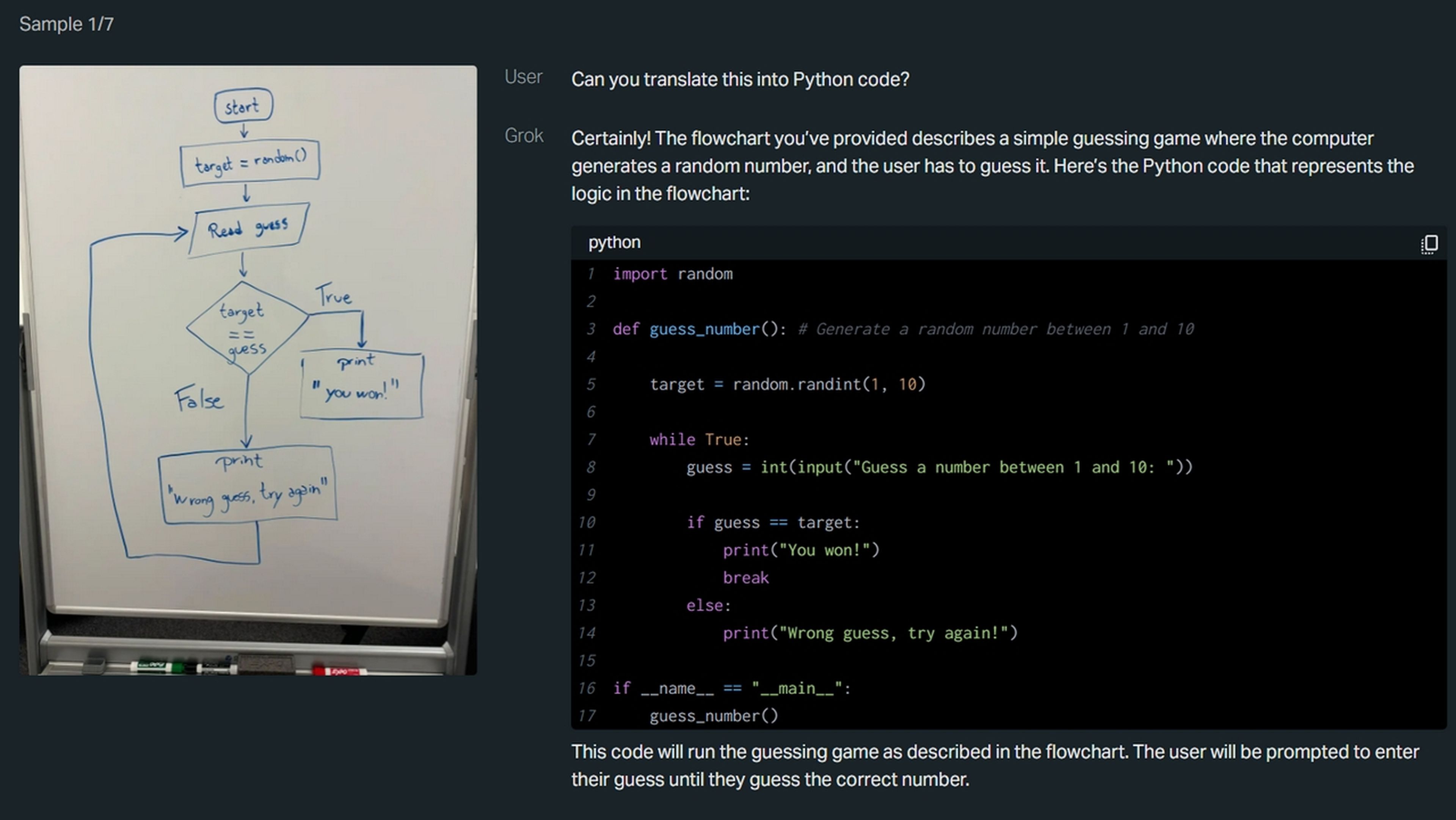This screenshot has height=820, width=1456.
Task: Click the 'Read guess' box in the flowchart
Action: [x=249, y=229]
